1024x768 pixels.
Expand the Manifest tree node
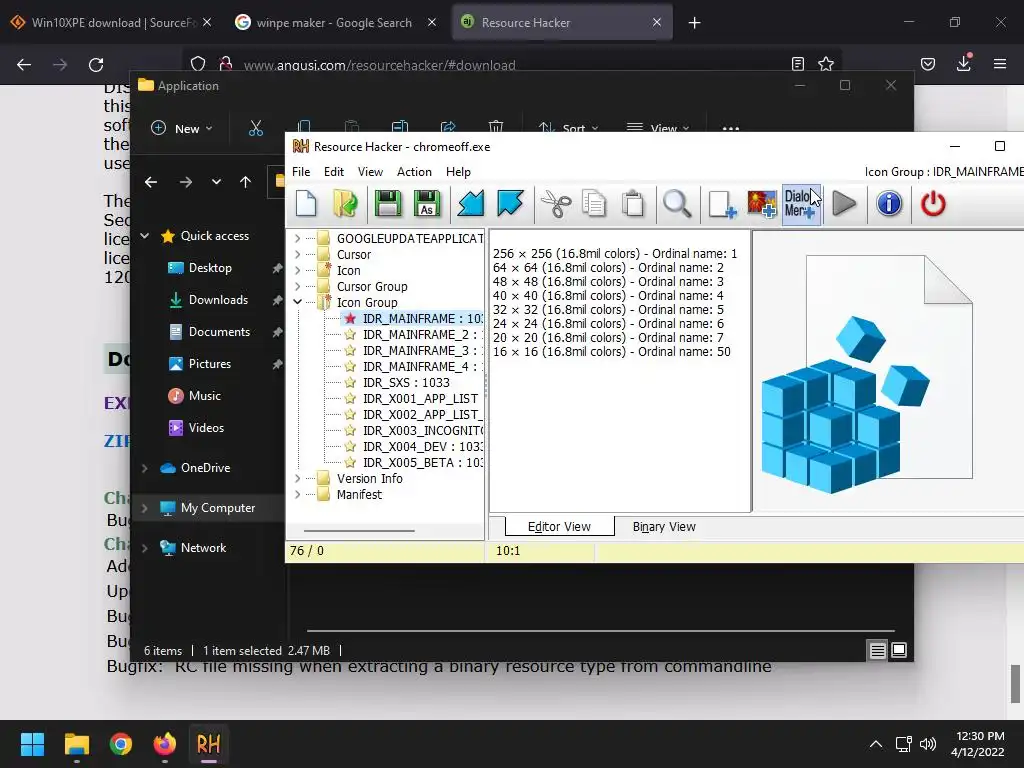pos(297,494)
